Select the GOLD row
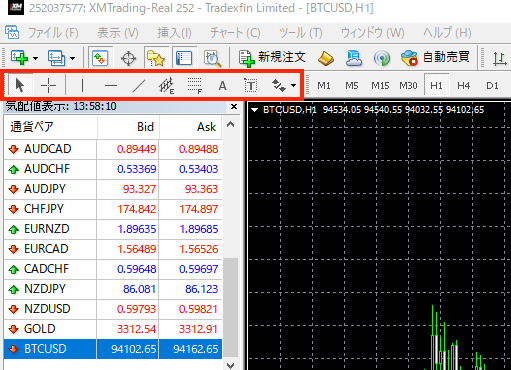 113,329
